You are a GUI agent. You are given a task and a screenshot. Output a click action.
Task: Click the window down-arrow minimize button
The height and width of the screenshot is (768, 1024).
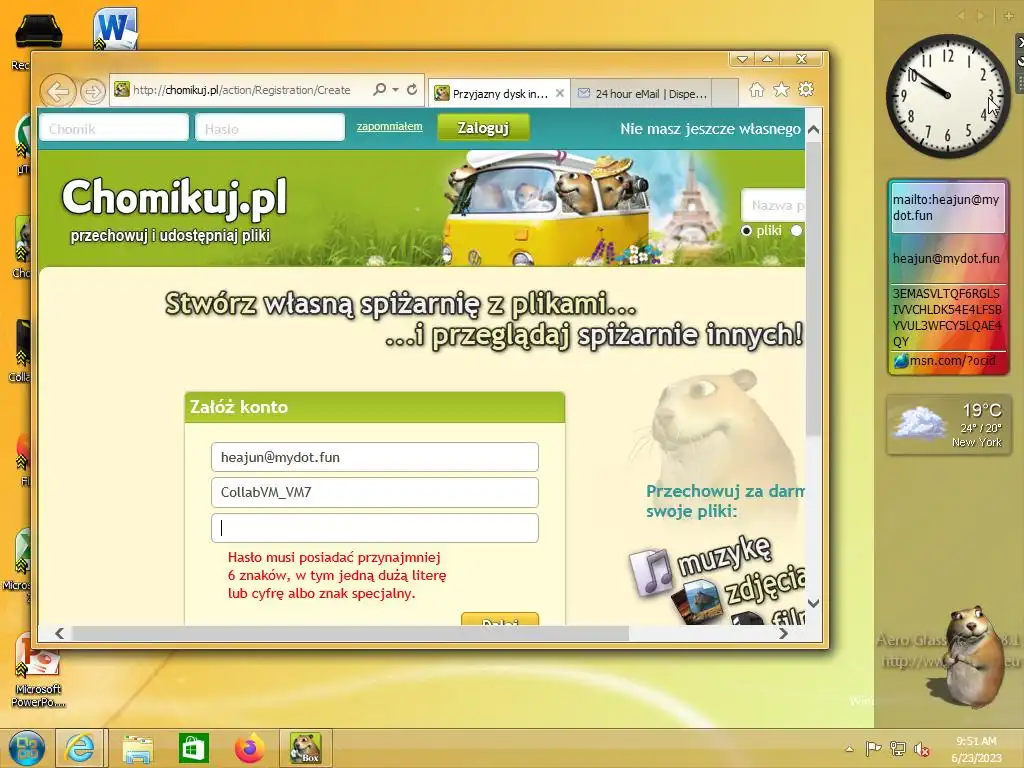coord(742,59)
